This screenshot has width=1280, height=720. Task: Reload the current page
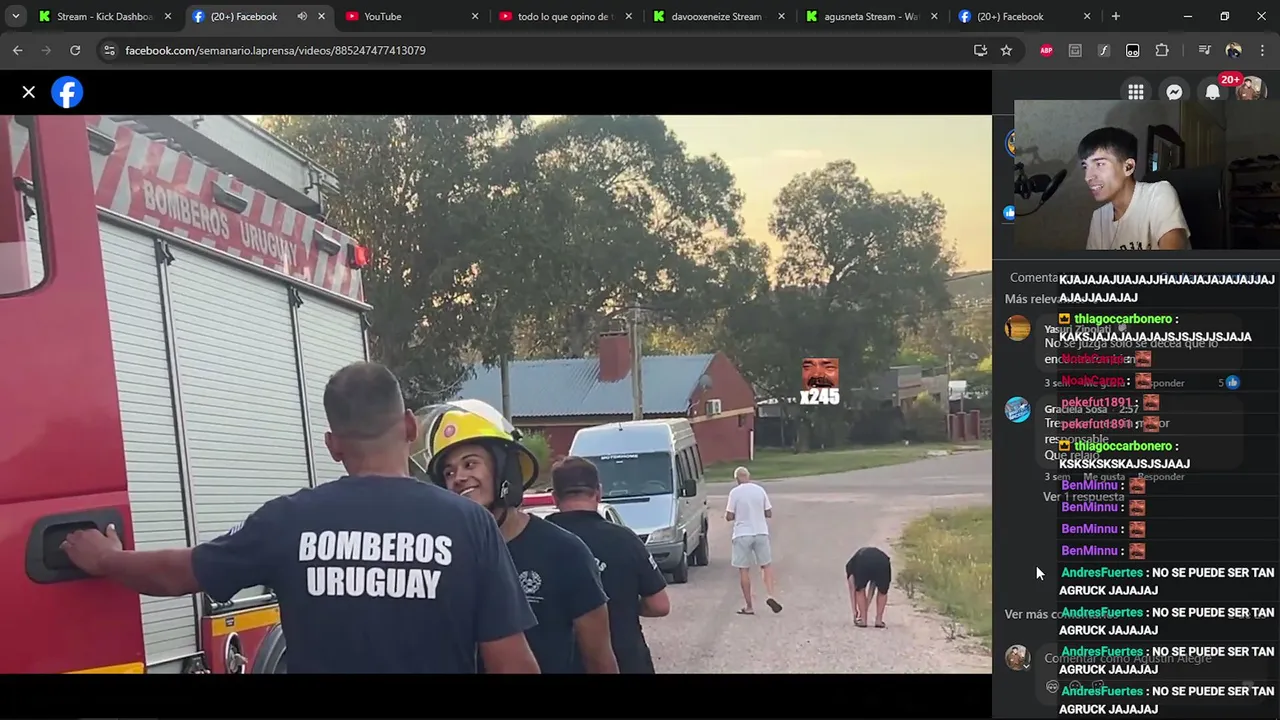[75, 50]
